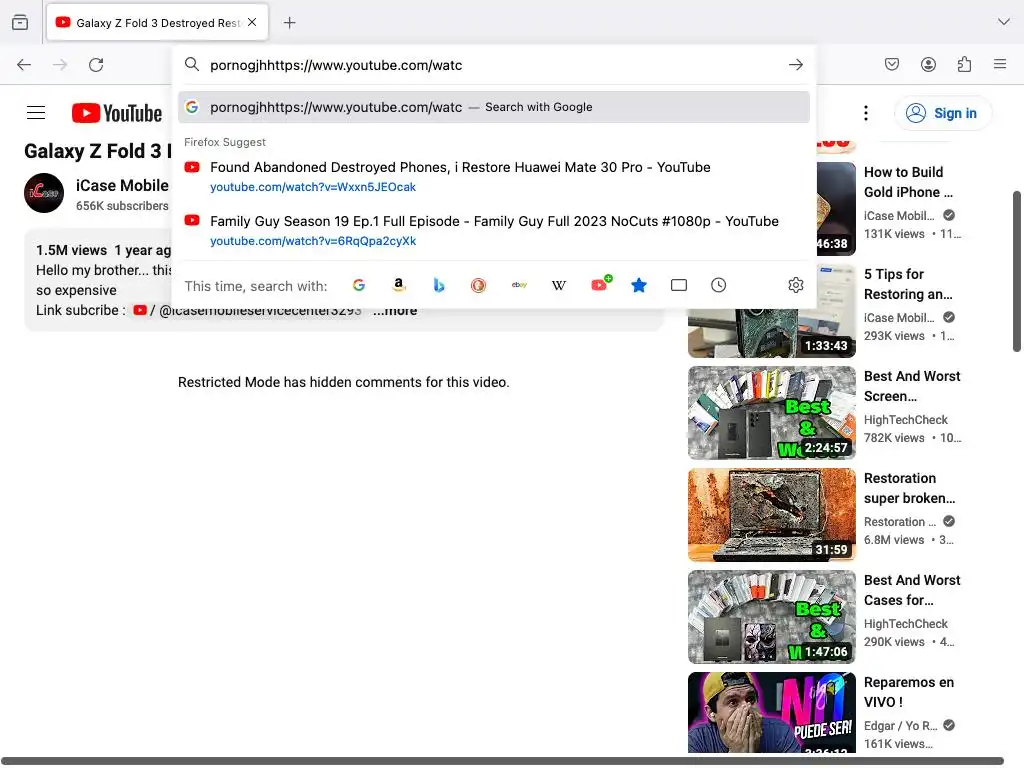
Task: Search bookmarks with the star icon
Action: (639, 285)
